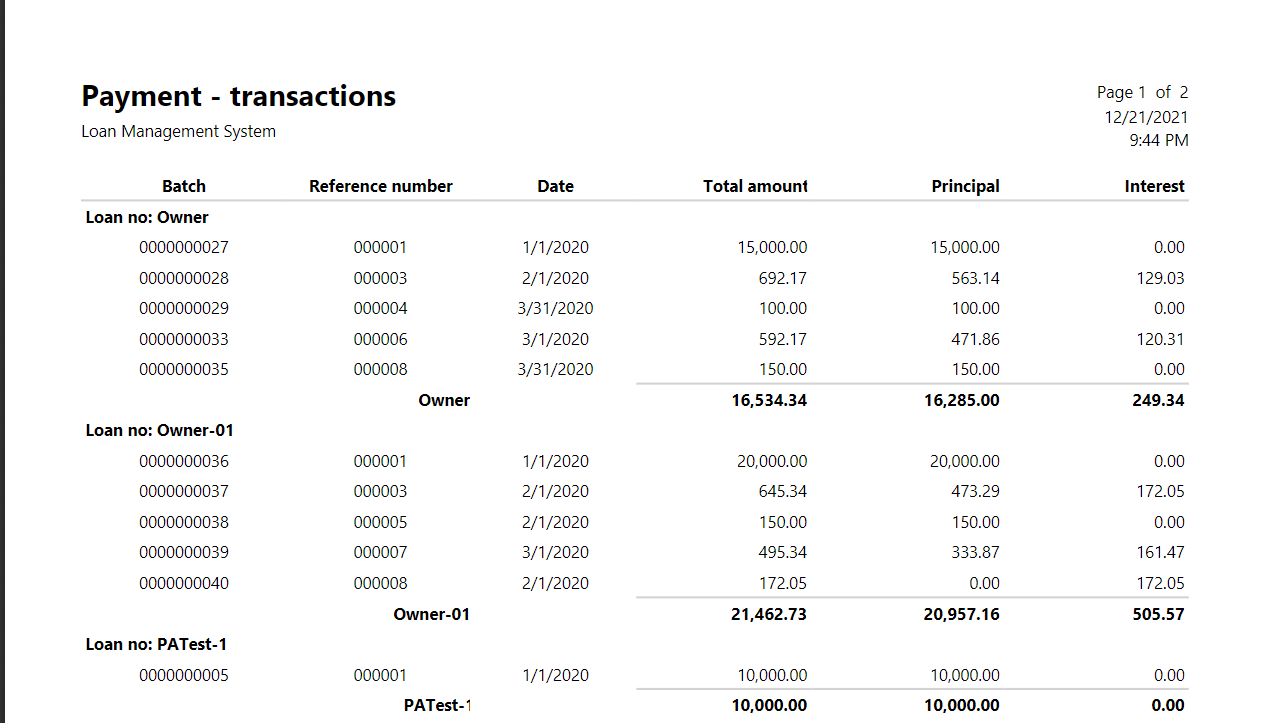Click the Loan Management System subtitle
Viewport: 1274px width, 723px height.
click(178, 131)
